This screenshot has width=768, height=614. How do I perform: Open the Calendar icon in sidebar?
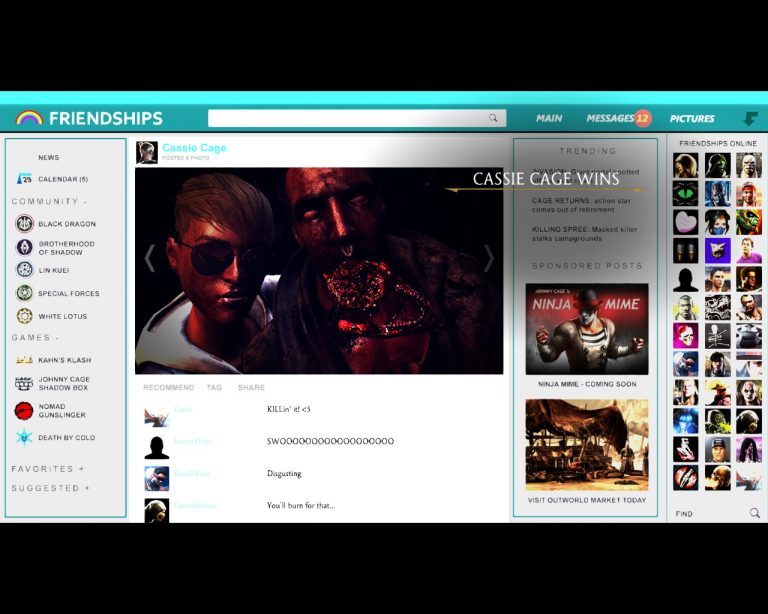coord(24,179)
